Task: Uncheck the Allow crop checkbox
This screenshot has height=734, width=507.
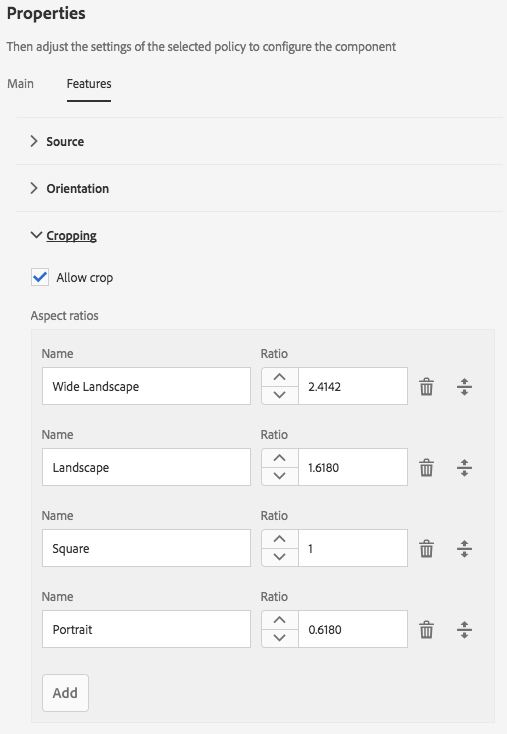Action: click(x=40, y=277)
